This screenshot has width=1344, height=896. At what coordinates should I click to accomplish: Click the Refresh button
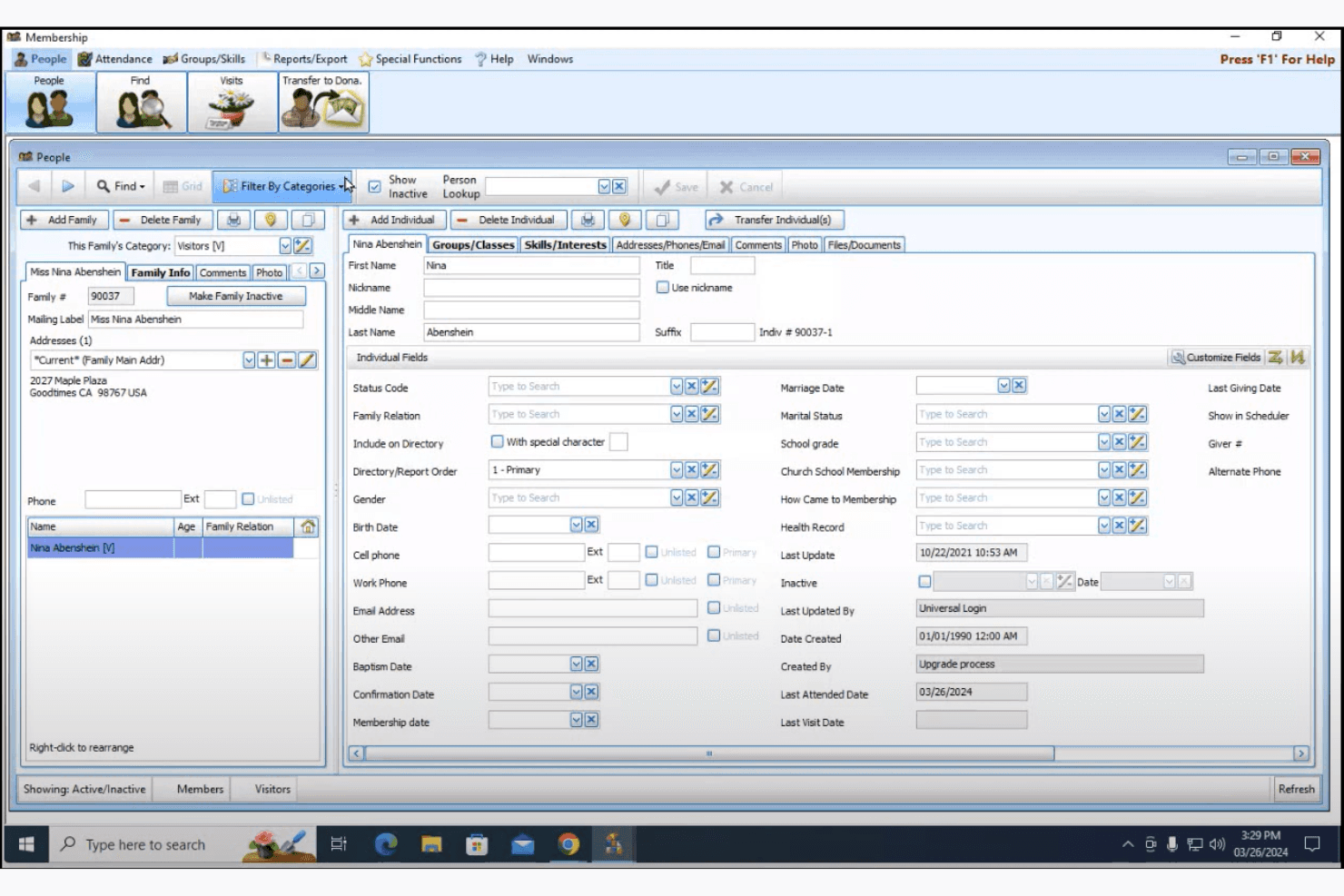tap(1296, 789)
